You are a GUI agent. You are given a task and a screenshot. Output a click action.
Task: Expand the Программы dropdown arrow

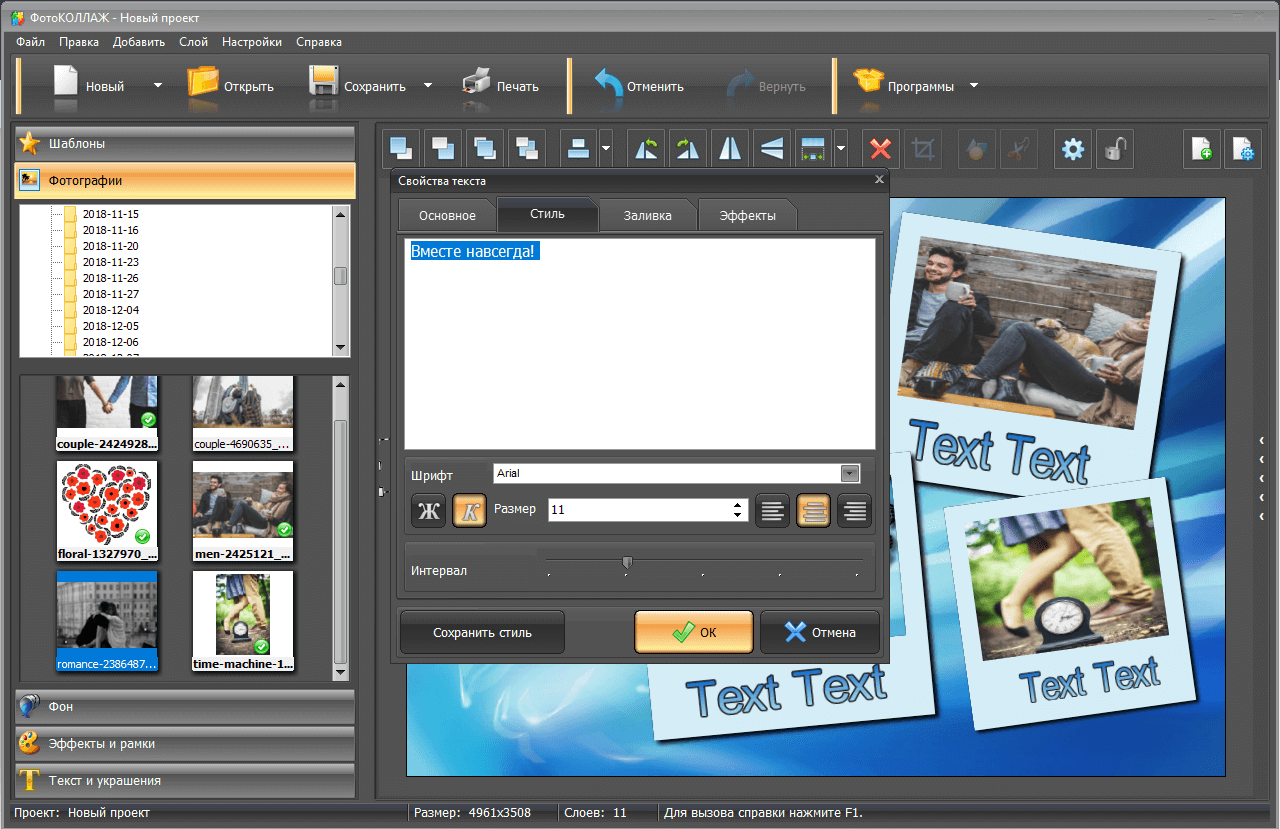tap(974, 86)
